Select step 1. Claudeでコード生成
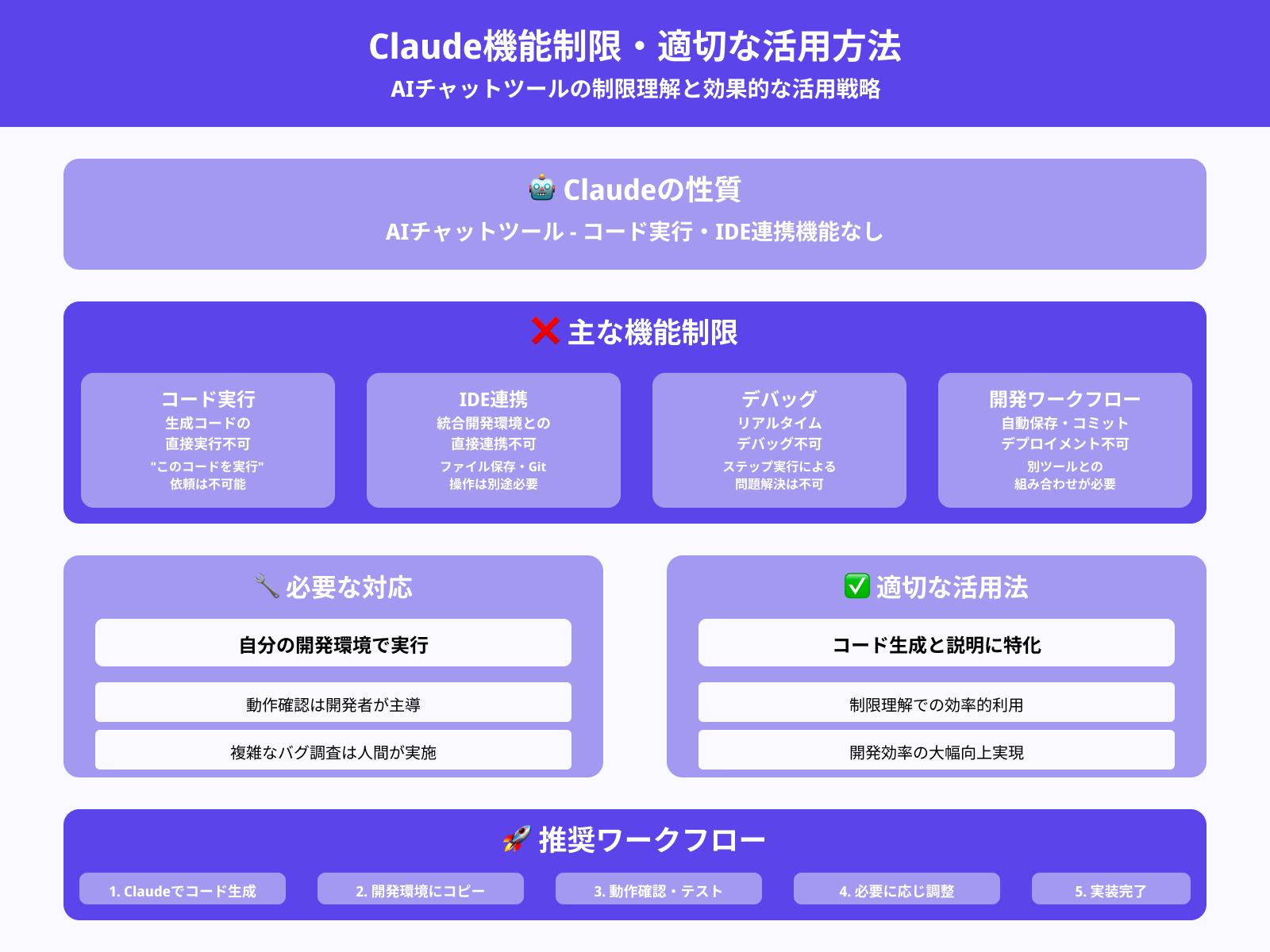Image resolution: width=1270 pixels, height=952 pixels. pos(183,889)
